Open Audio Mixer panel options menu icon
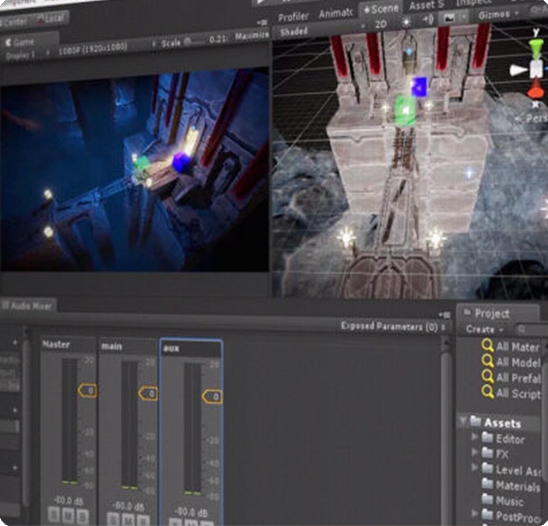This screenshot has width=548, height=526. pyautogui.click(x=445, y=315)
